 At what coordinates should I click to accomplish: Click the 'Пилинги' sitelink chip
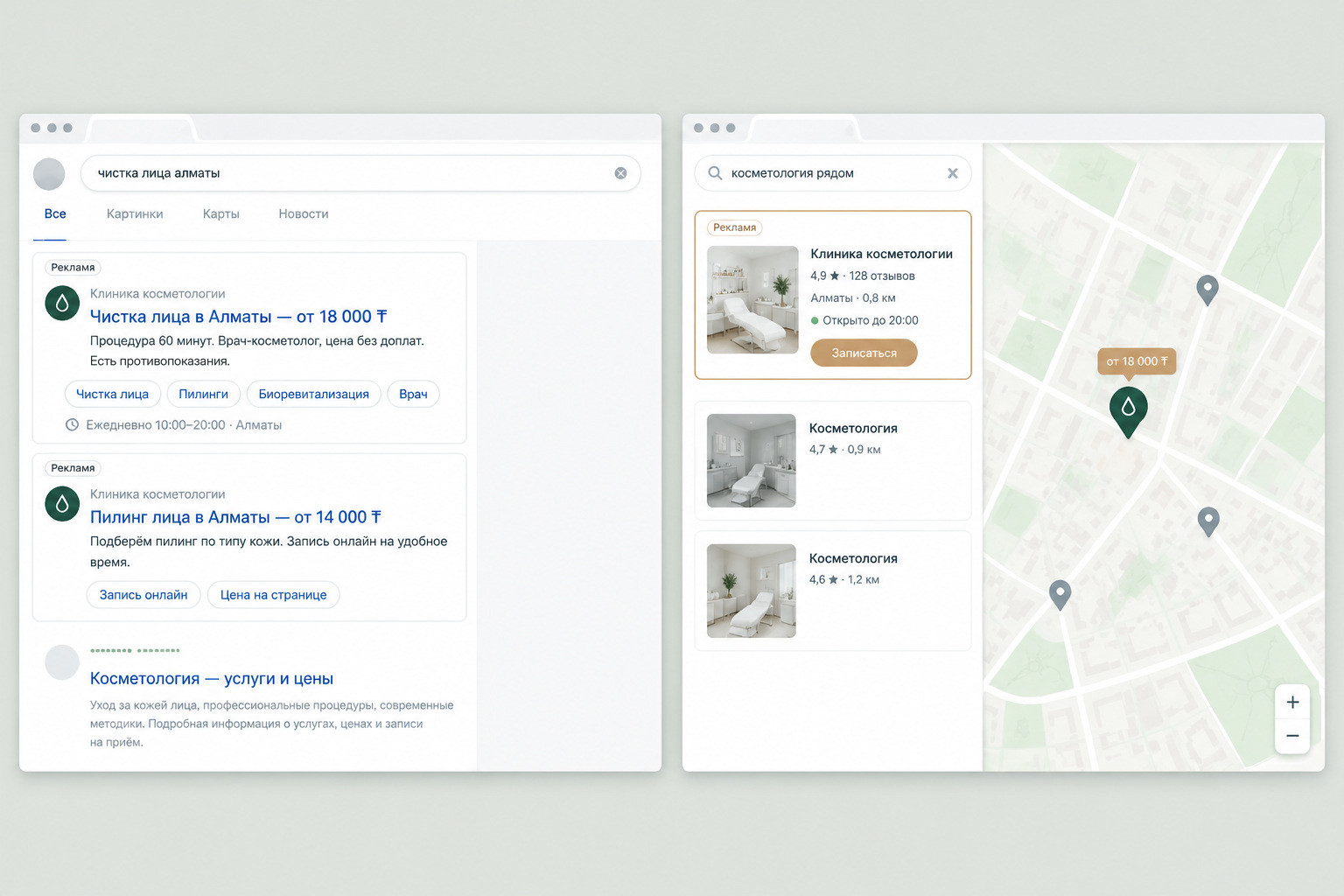[204, 394]
